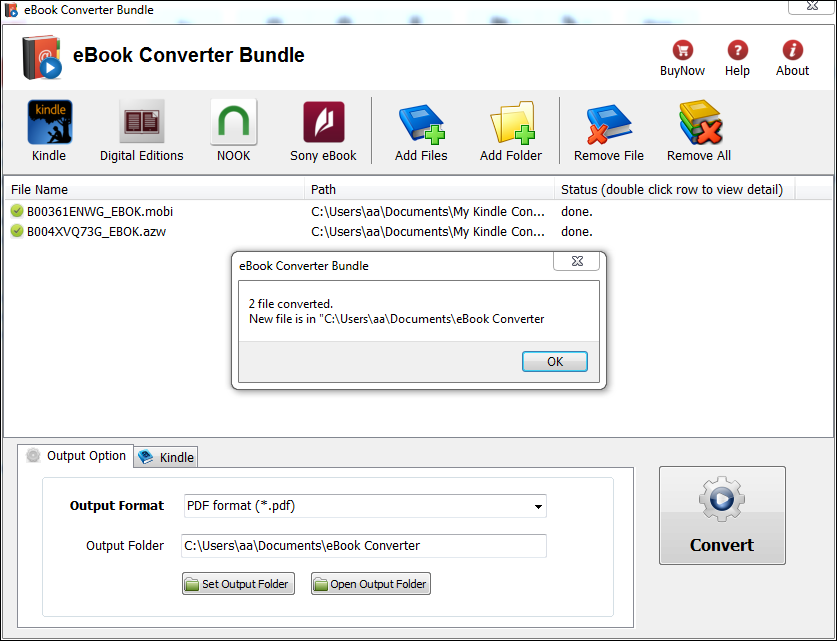837x641 pixels.
Task: Click the "New file is in" message line
Action: pos(397,319)
